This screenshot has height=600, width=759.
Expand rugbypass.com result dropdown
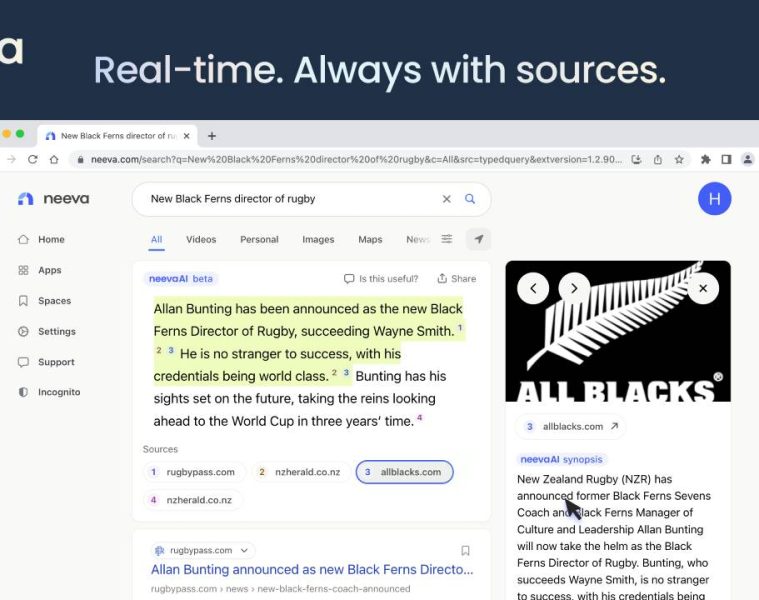[x=244, y=551]
